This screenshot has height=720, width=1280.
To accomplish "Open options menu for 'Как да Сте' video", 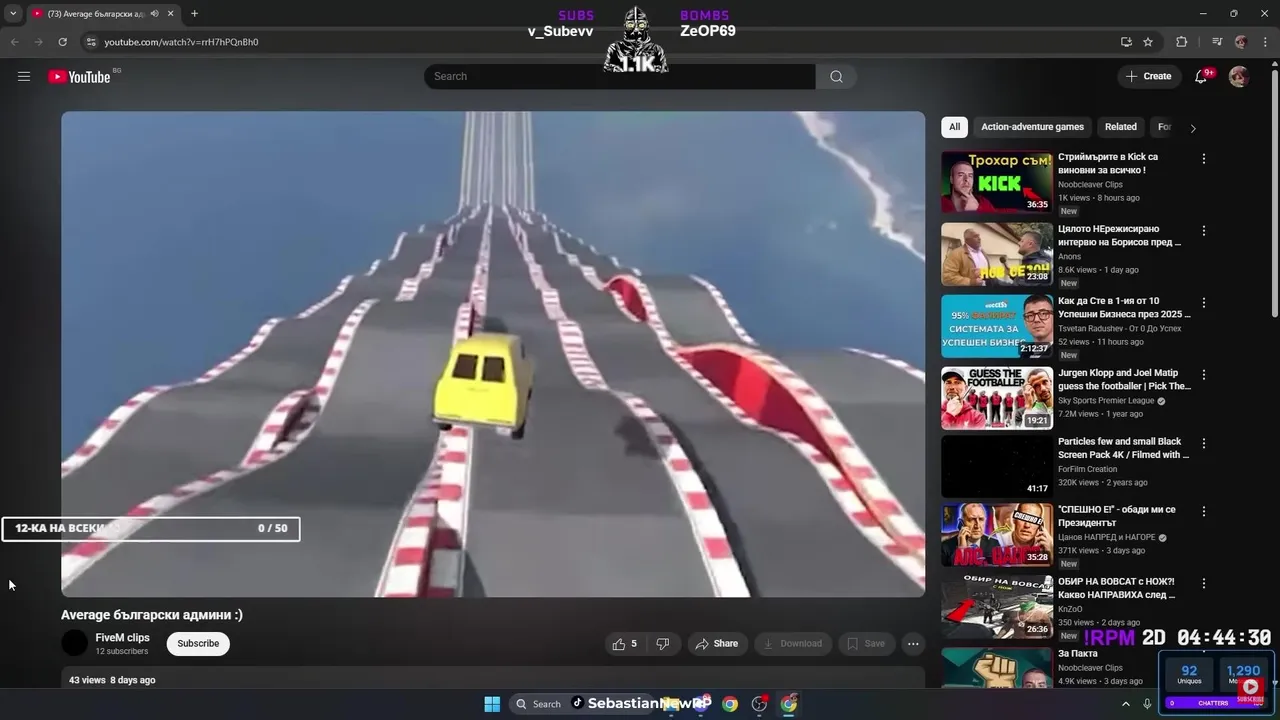I will click(x=1204, y=303).
